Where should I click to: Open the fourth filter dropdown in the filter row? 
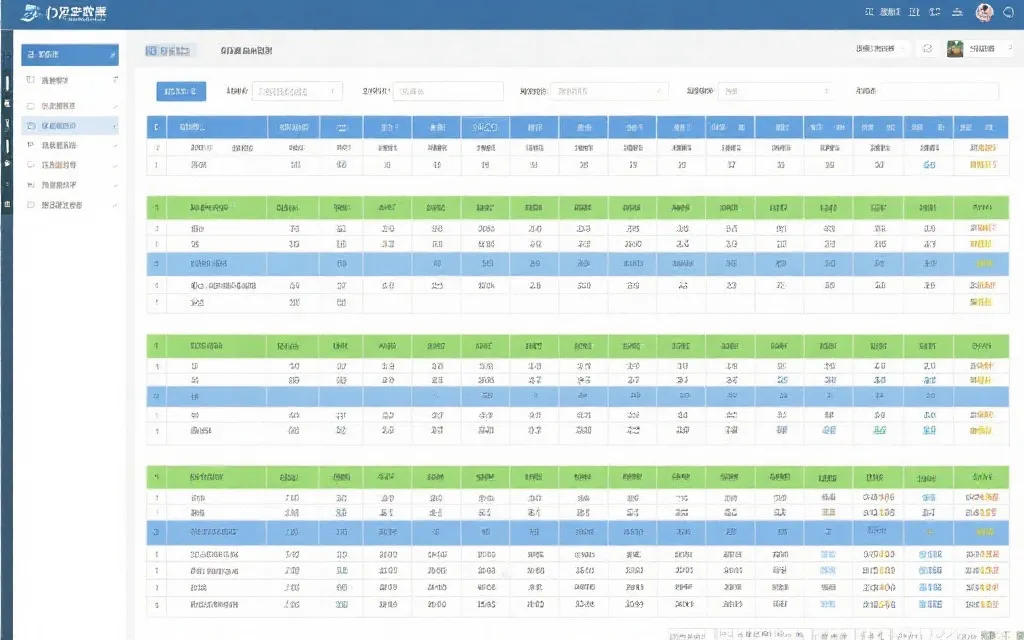coord(776,91)
